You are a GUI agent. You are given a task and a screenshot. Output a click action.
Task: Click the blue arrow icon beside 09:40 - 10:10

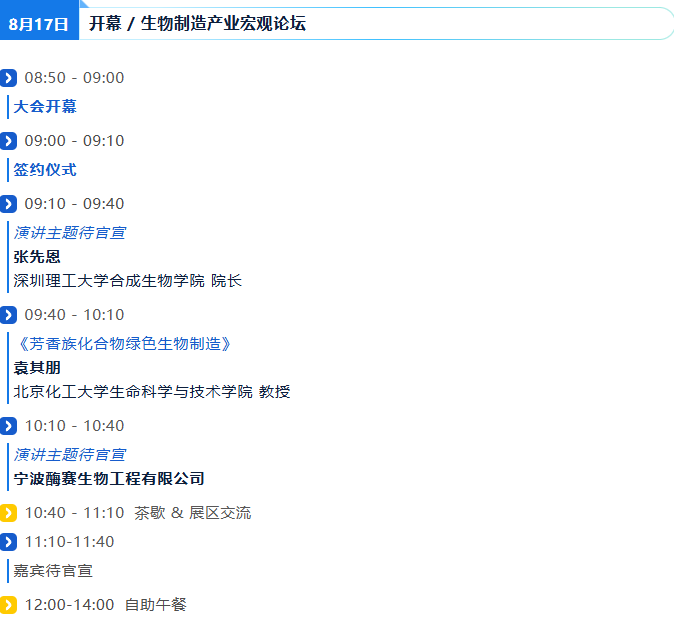click(x=8, y=315)
